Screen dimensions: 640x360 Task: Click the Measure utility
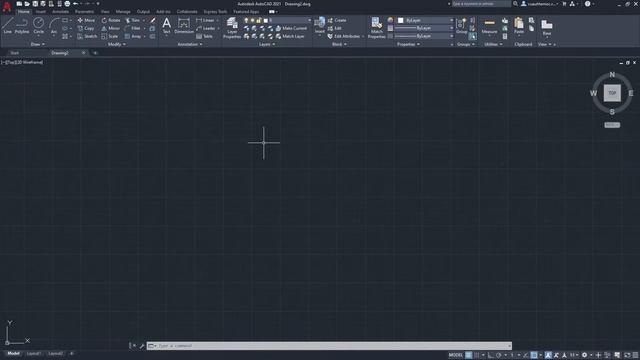click(489, 26)
